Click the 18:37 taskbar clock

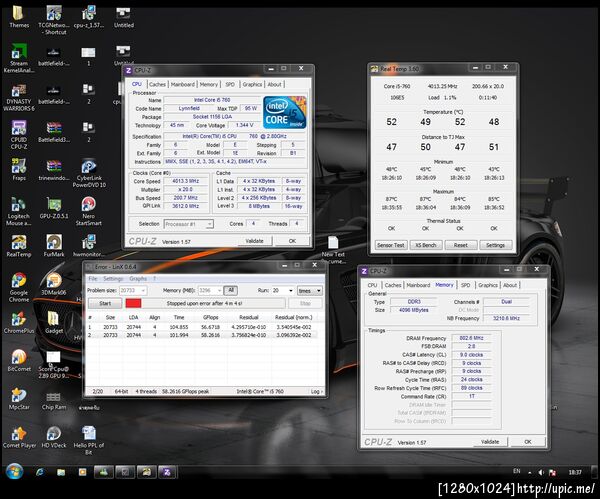coord(575,473)
